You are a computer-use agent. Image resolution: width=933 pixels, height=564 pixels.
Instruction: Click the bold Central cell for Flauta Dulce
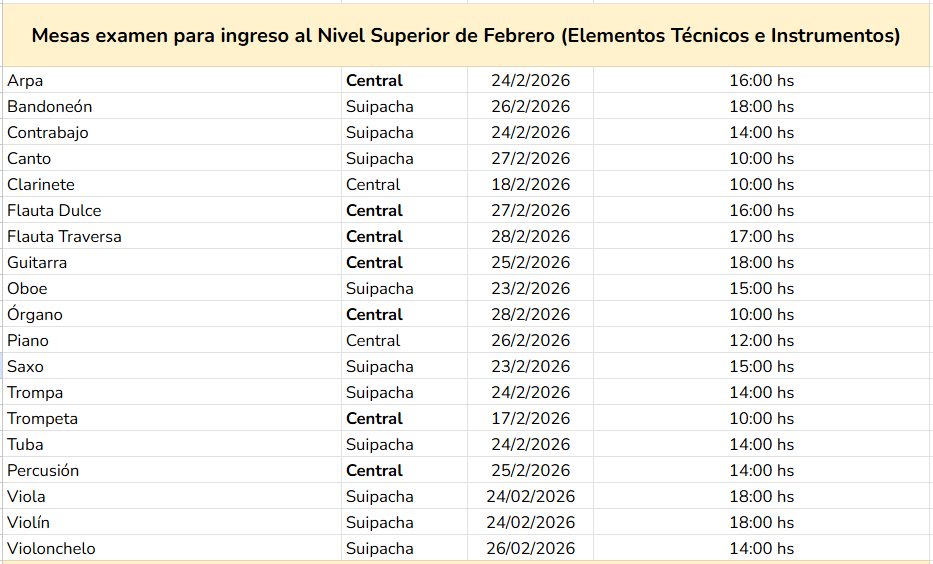pos(374,211)
